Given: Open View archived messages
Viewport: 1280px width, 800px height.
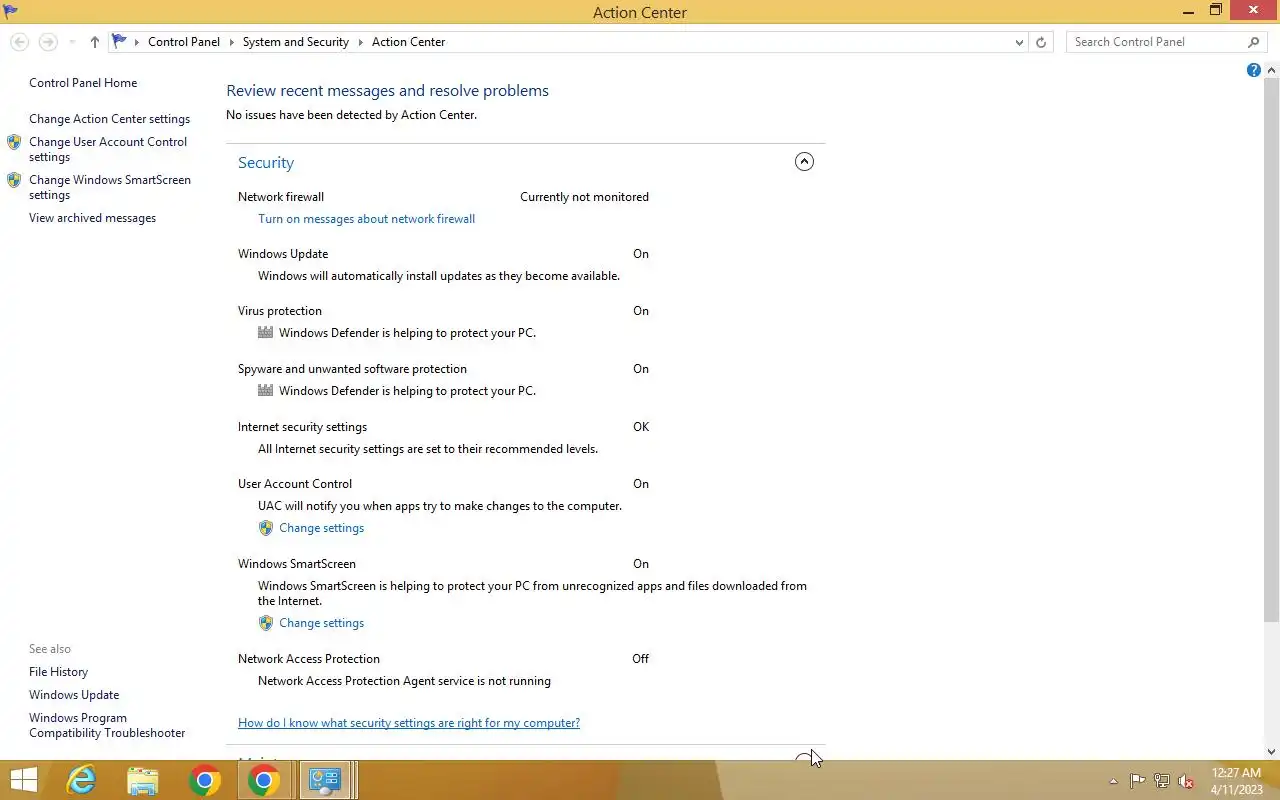Looking at the screenshot, I should [92, 218].
